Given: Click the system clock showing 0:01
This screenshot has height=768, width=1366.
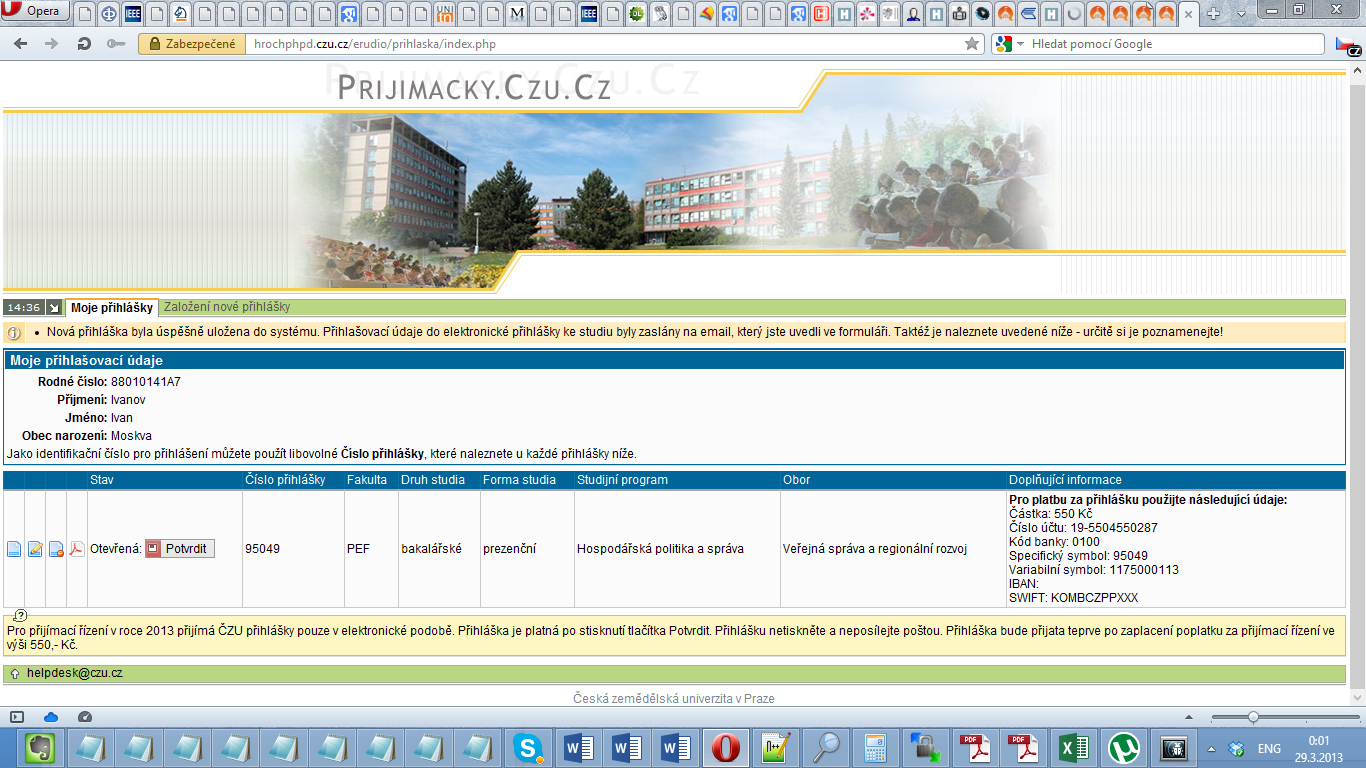Looking at the screenshot, I should (x=1318, y=747).
